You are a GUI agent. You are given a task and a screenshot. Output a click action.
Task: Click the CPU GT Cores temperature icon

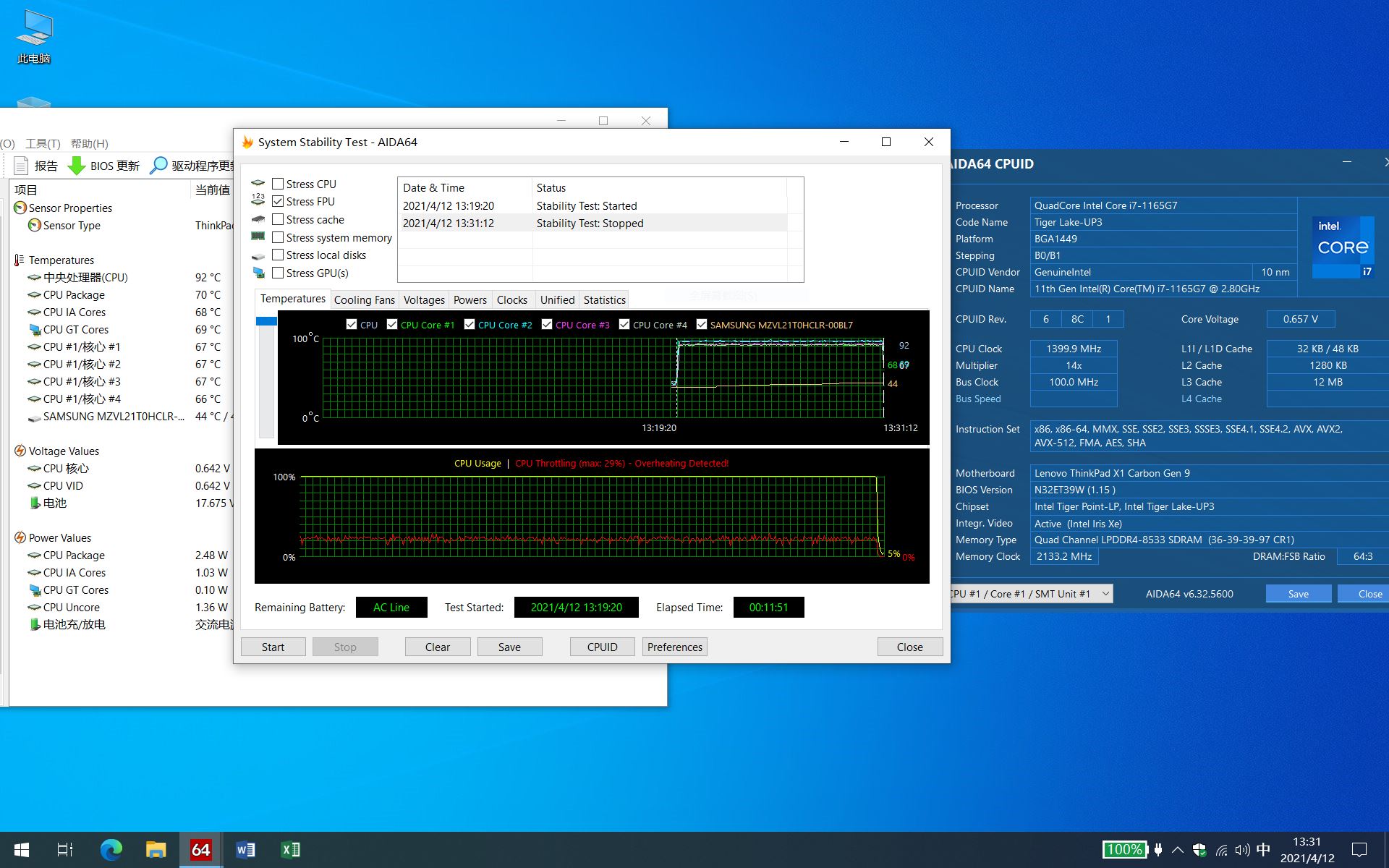tap(34, 329)
